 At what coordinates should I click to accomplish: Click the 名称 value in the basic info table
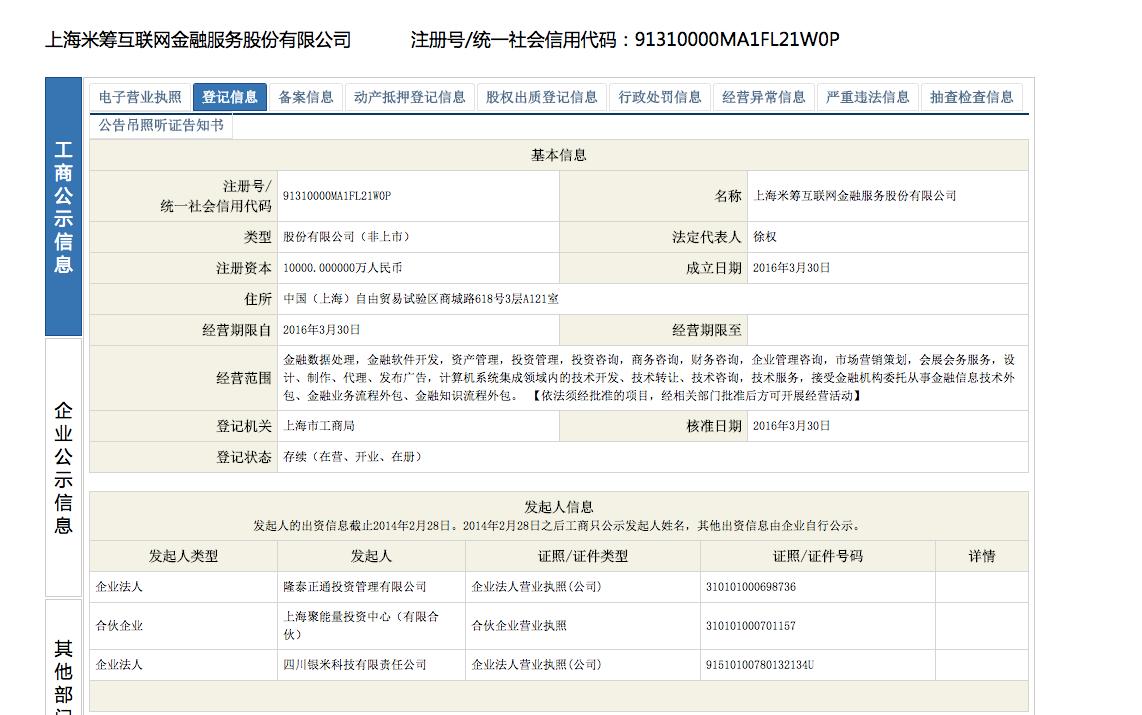pyautogui.click(x=854, y=196)
